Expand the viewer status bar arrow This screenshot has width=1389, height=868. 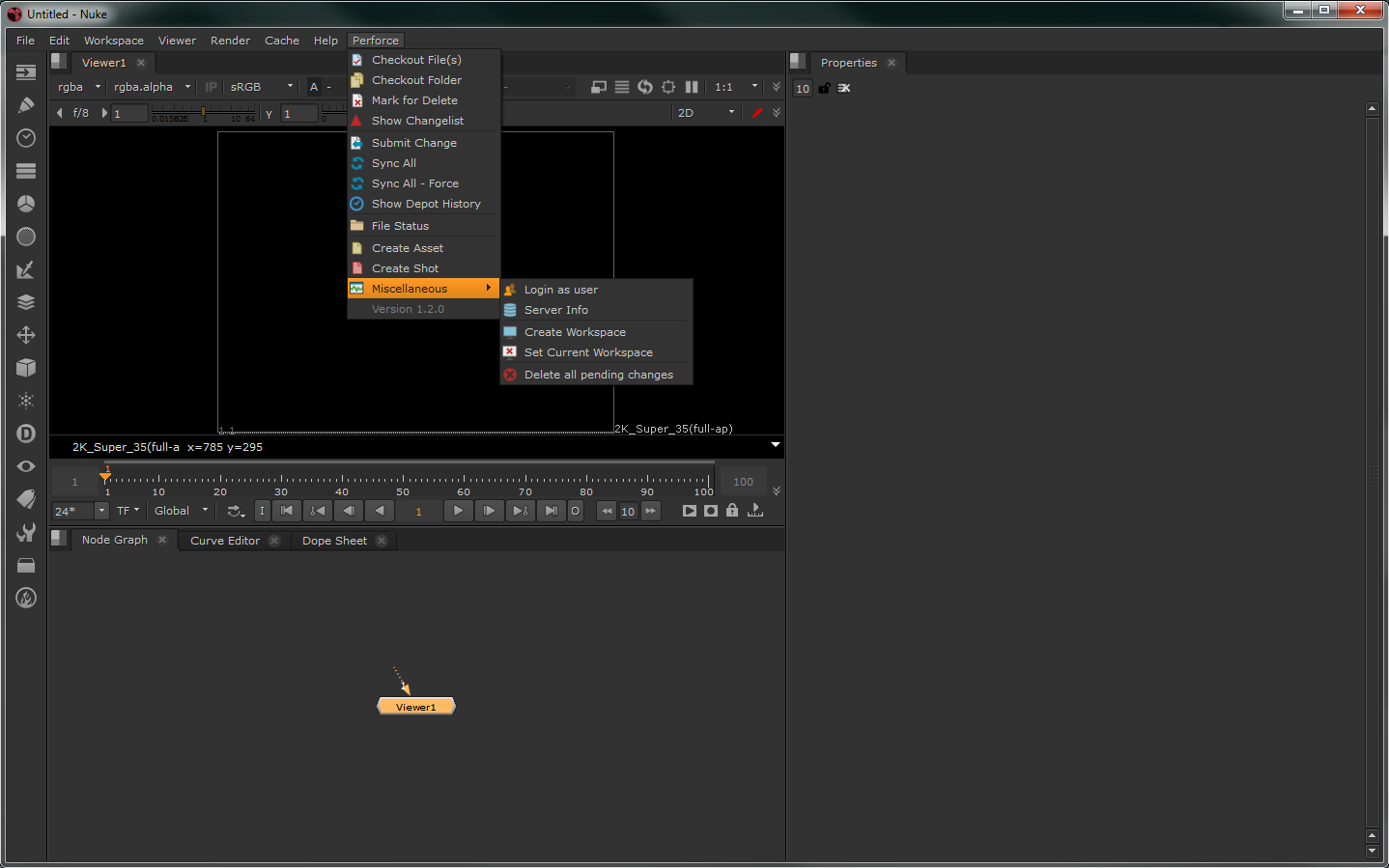[775, 445]
